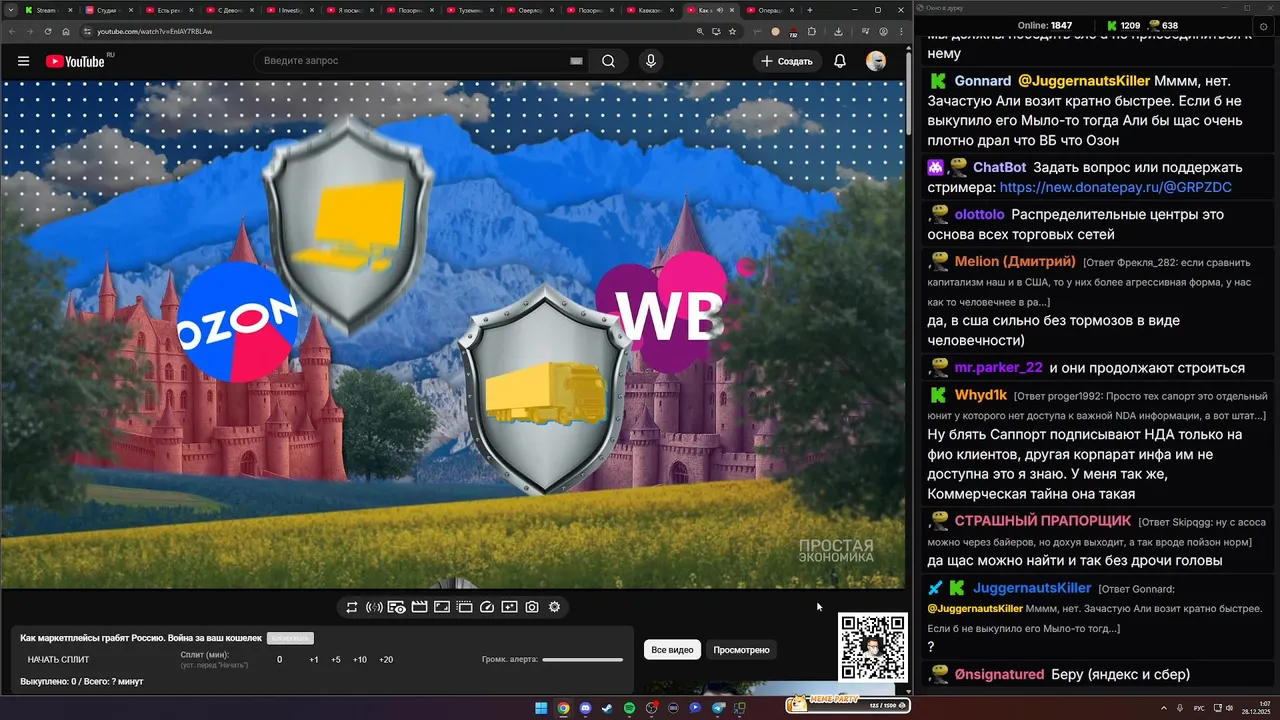Click the clapperboard icon in the player toolbar
The image size is (1280, 720).
pos(419,607)
